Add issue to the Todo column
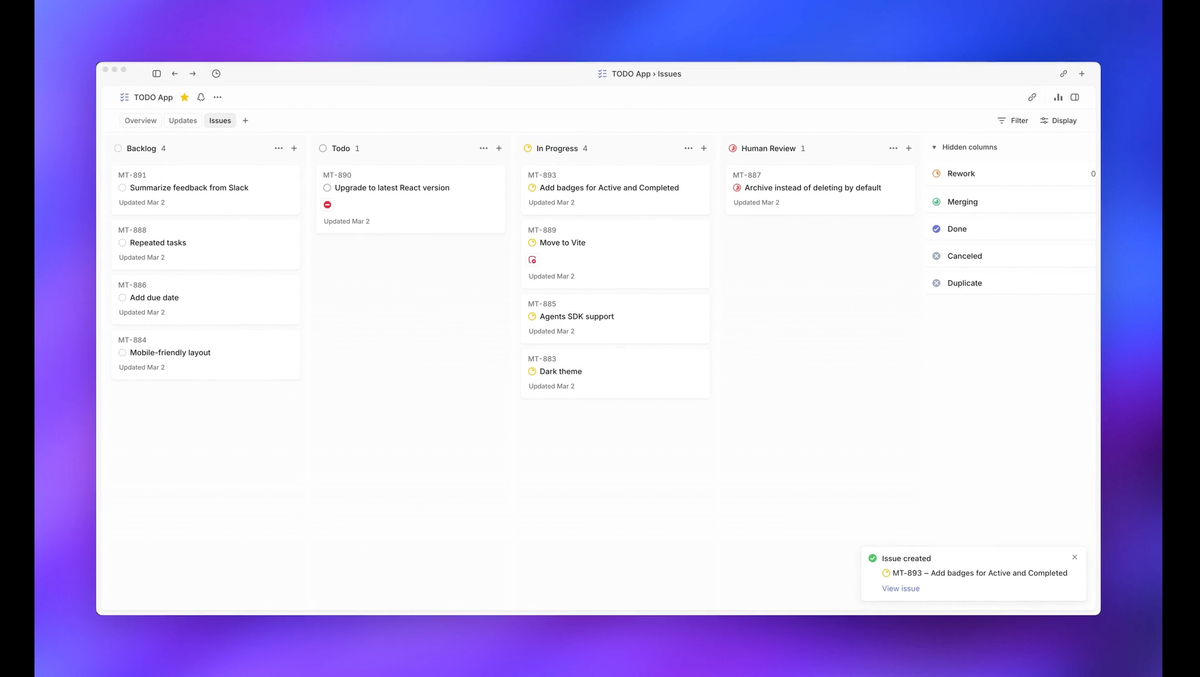 point(499,148)
